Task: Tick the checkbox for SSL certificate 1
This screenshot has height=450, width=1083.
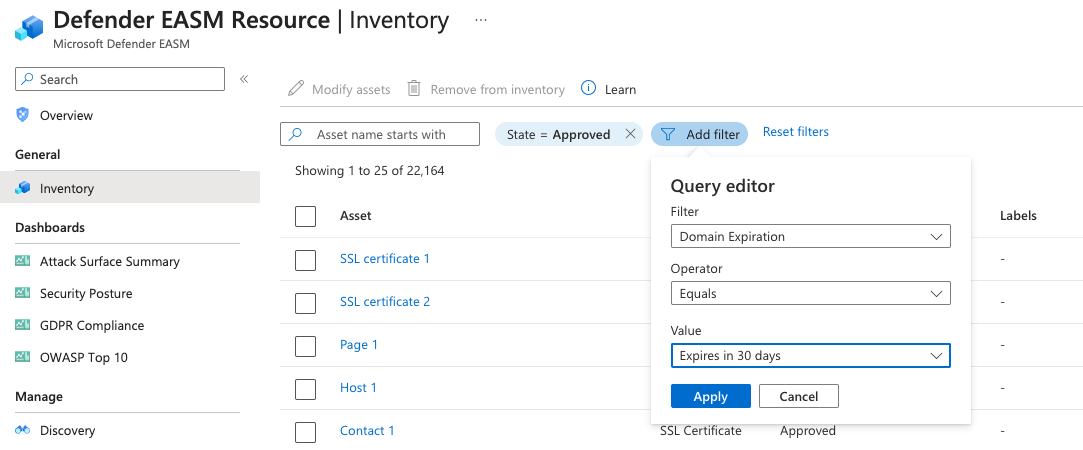Action: click(306, 260)
